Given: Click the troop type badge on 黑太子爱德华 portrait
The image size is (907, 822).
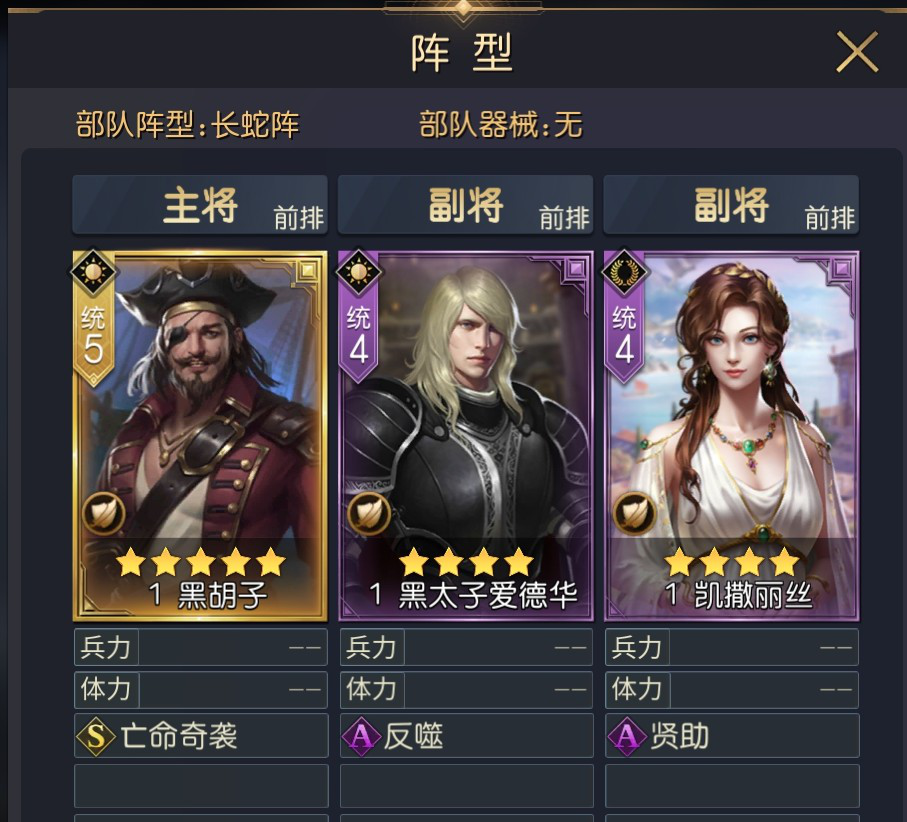Looking at the screenshot, I should tap(370, 513).
